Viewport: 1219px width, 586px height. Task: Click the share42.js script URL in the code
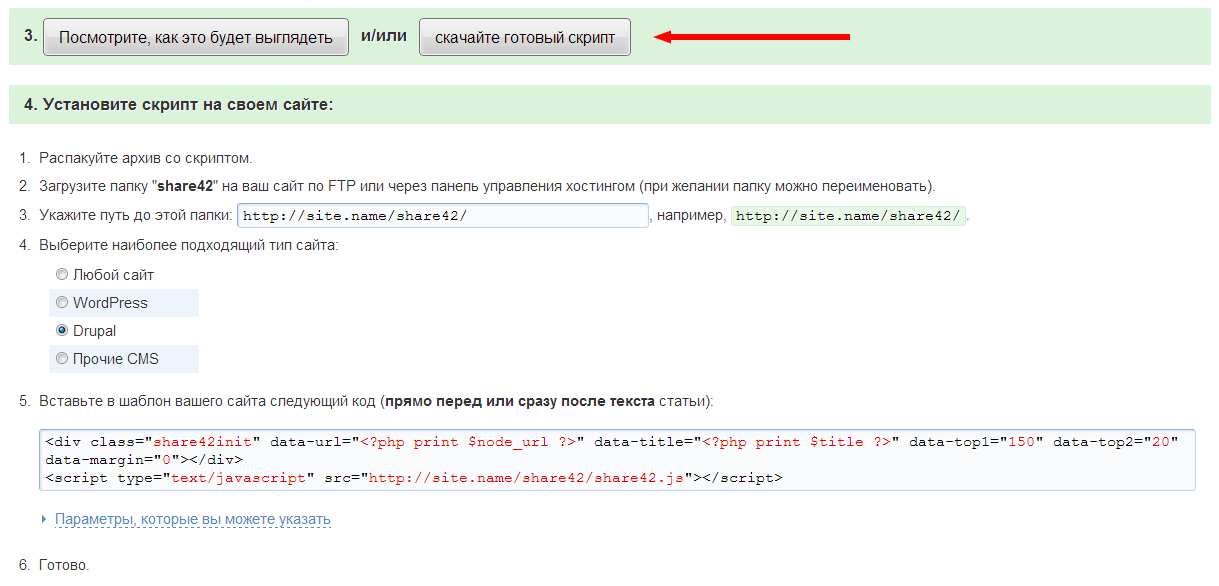click(527, 478)
